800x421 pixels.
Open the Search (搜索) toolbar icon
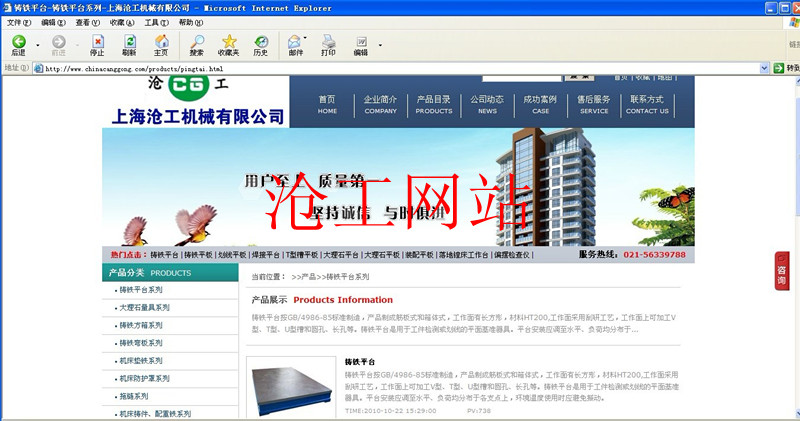(196, 44)
